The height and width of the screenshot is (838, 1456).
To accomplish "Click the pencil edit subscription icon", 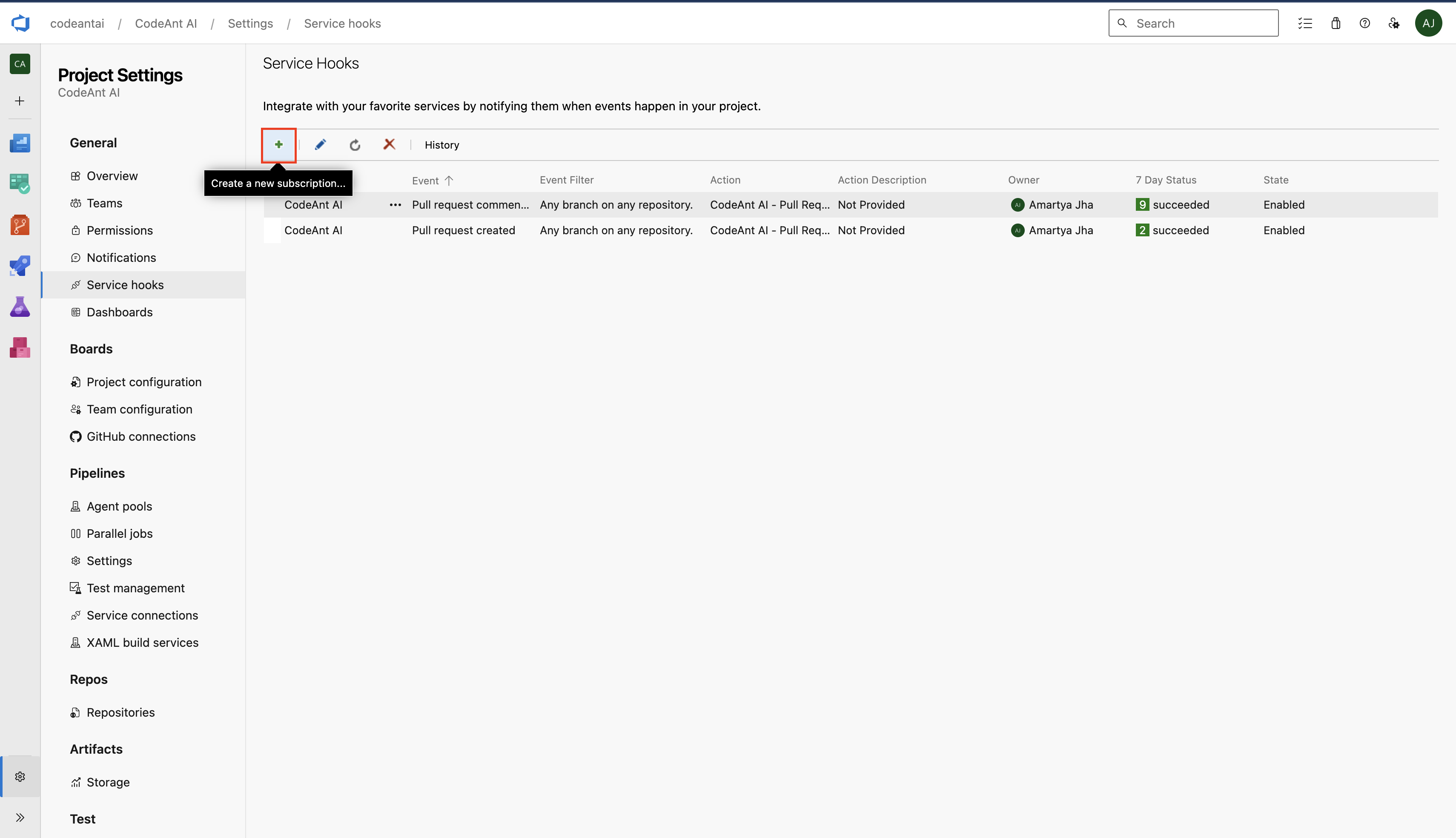I will click(321, 144).
